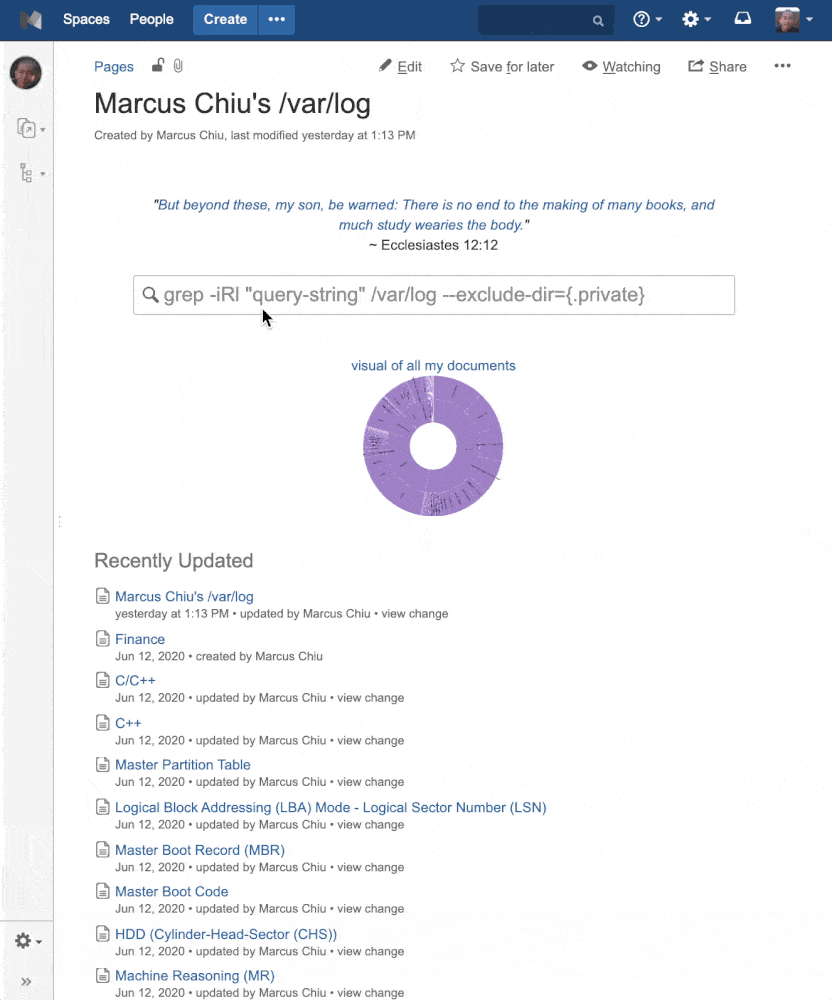Open the page restrictions unlocked padlock icon
The width and height of the screenshot is (832, 1000).
(x=157, y=65)
